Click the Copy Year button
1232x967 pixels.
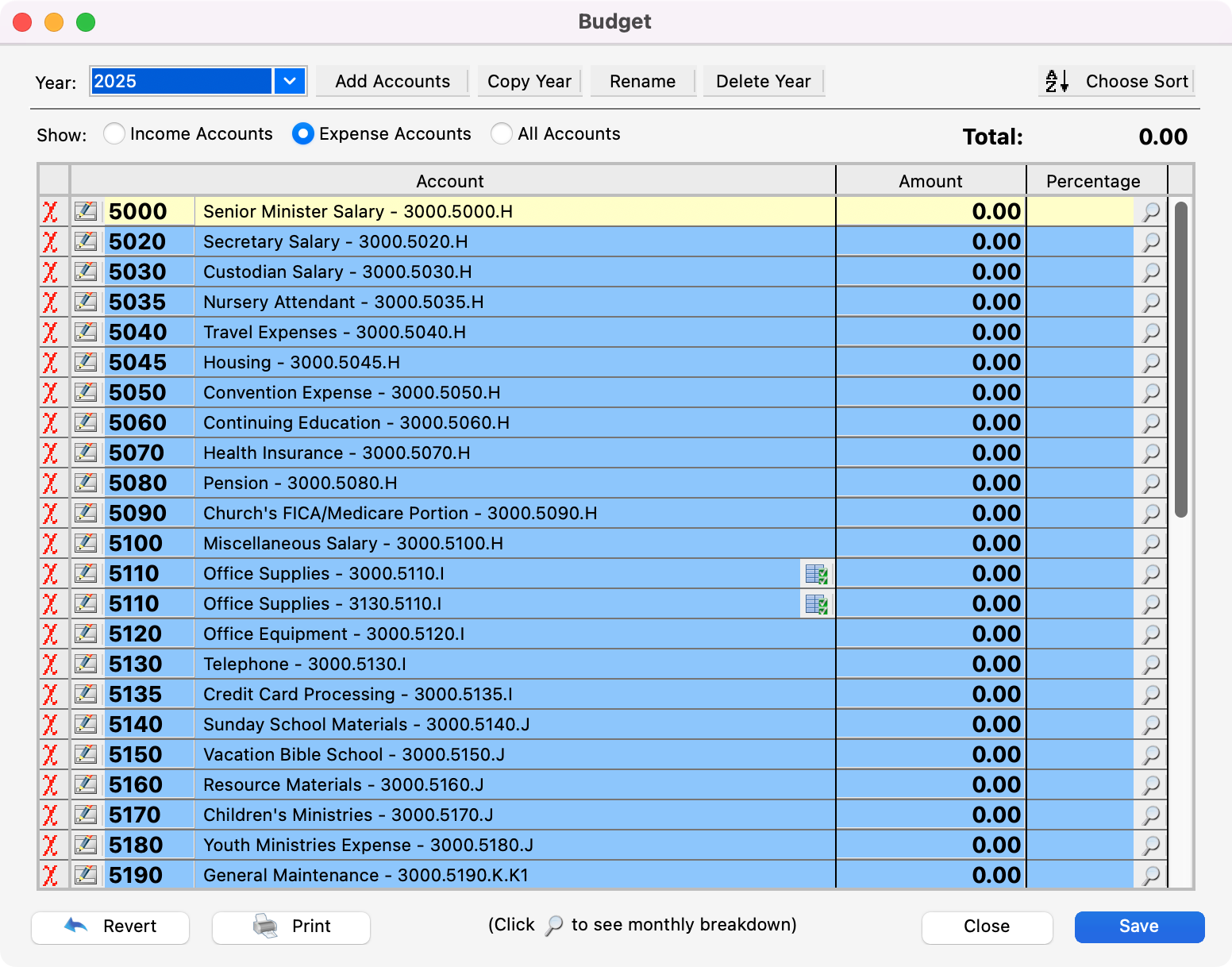pos(529,82)
